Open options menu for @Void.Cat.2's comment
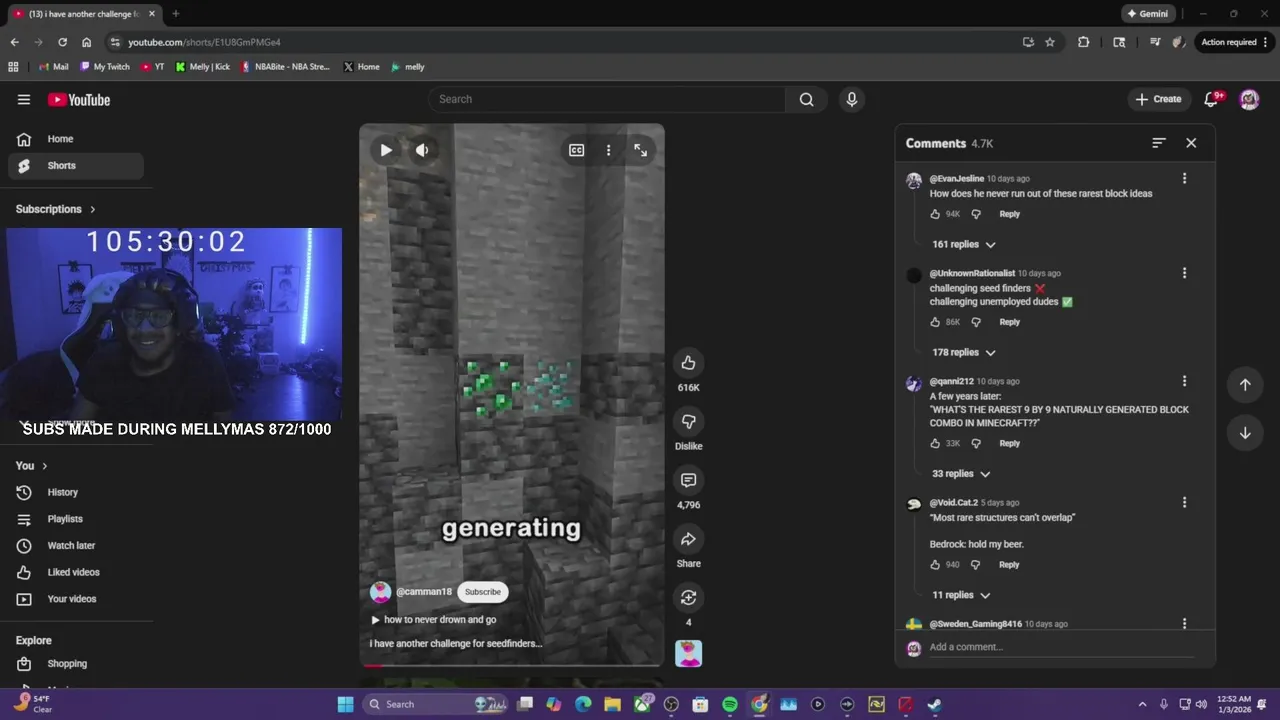The width and height of the screenshot is (1280, 720). (x=1185, y=502)
